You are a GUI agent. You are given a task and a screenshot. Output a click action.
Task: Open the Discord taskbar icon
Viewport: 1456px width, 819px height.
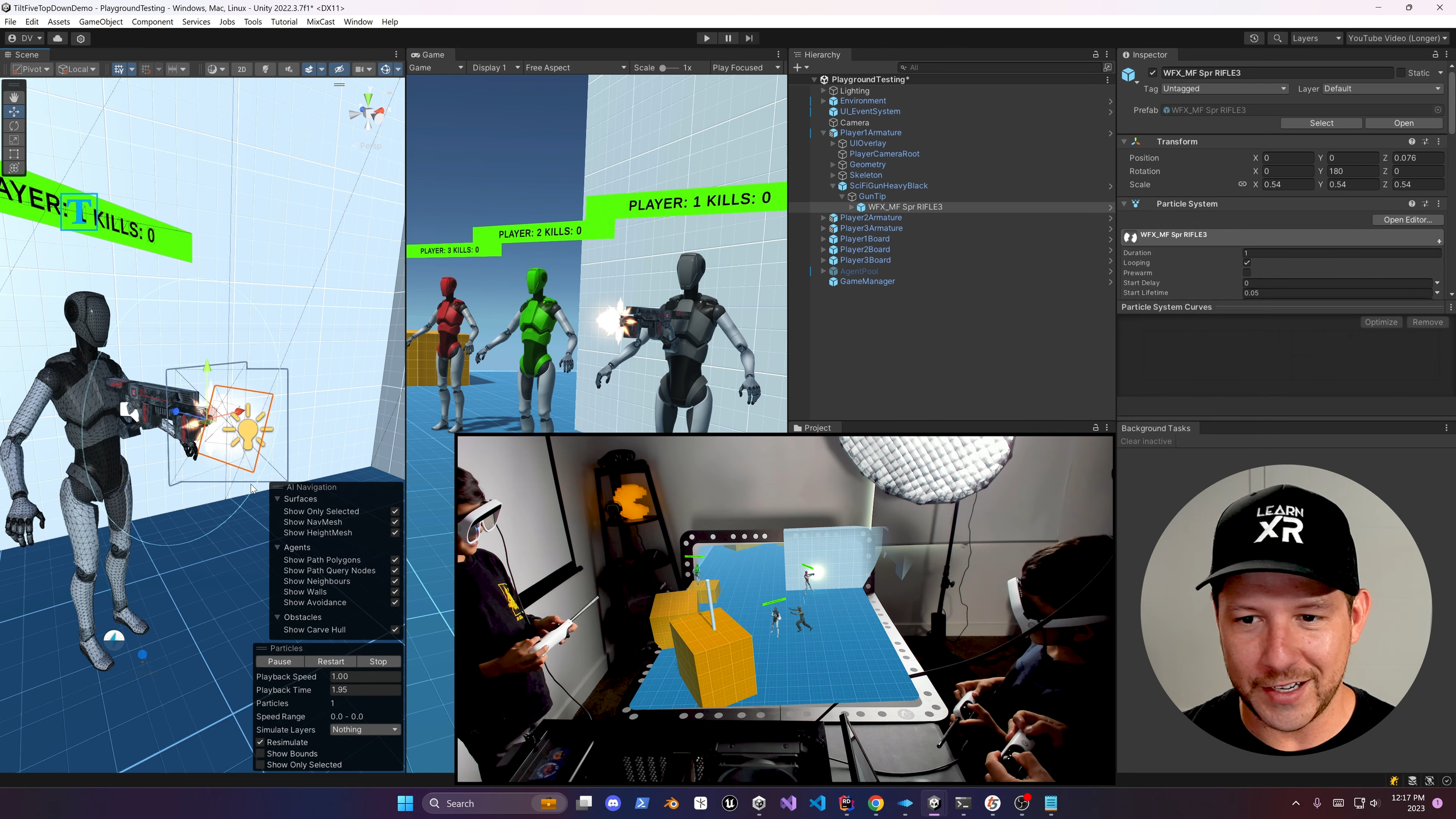coord(613,804)
